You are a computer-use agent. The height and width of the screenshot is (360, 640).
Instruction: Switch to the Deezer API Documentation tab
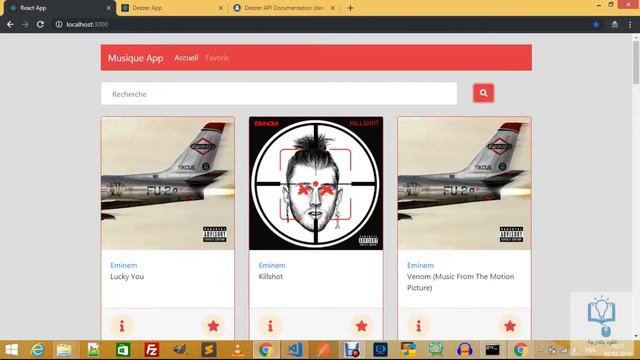(284, 8)
